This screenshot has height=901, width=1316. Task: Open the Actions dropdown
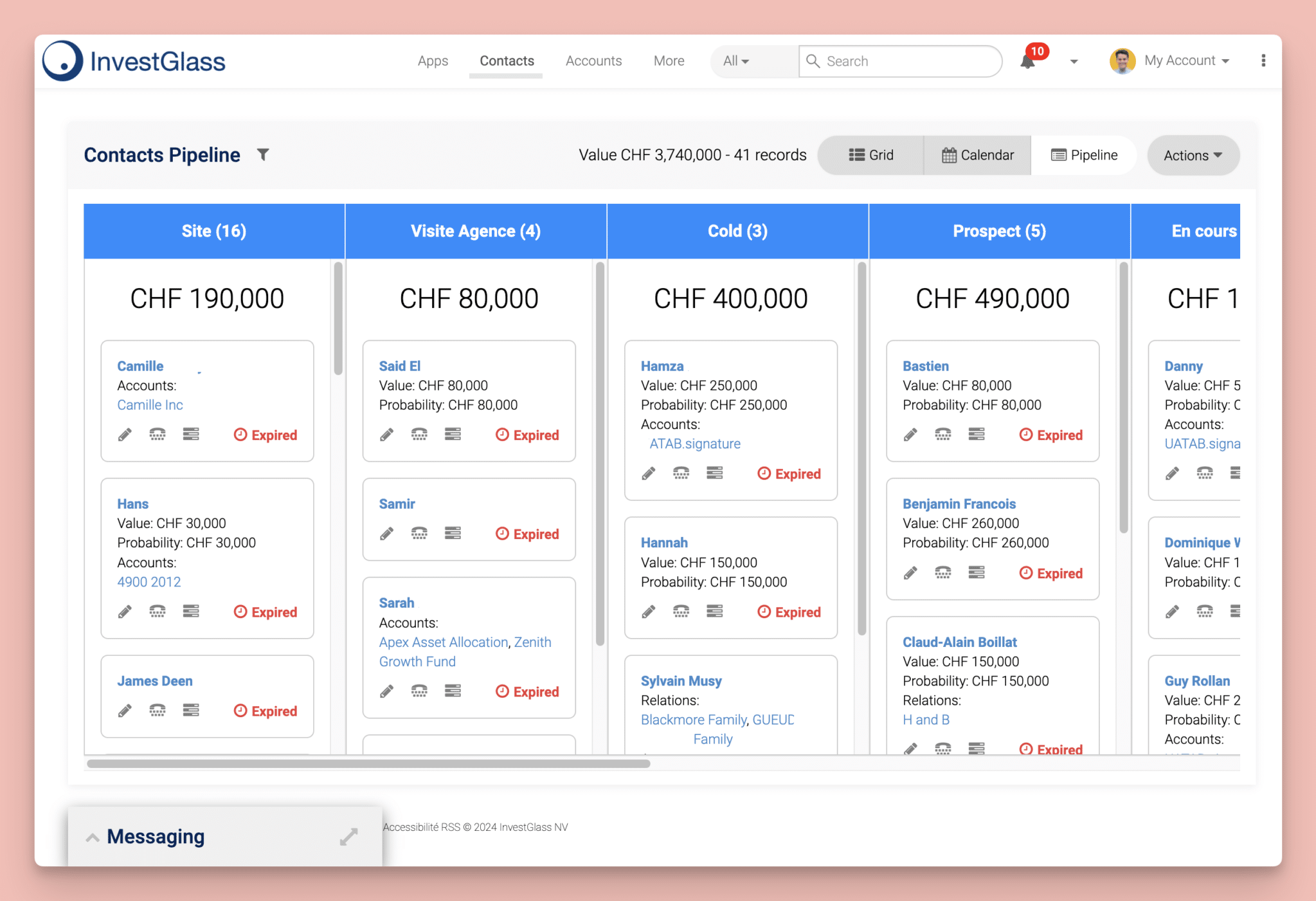tap(1192, 155)
